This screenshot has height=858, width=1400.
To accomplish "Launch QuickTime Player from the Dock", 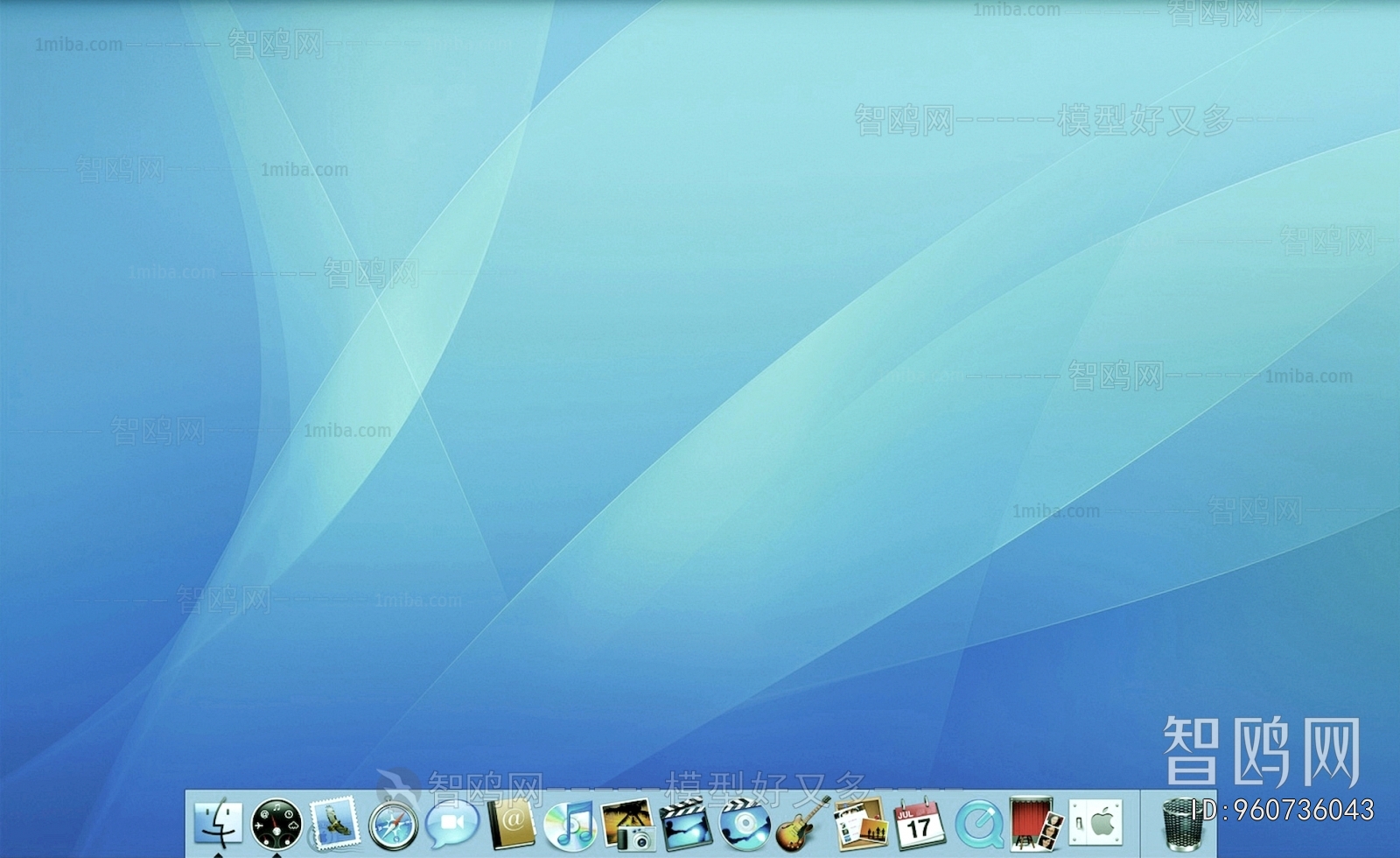I will pos(978,825).
